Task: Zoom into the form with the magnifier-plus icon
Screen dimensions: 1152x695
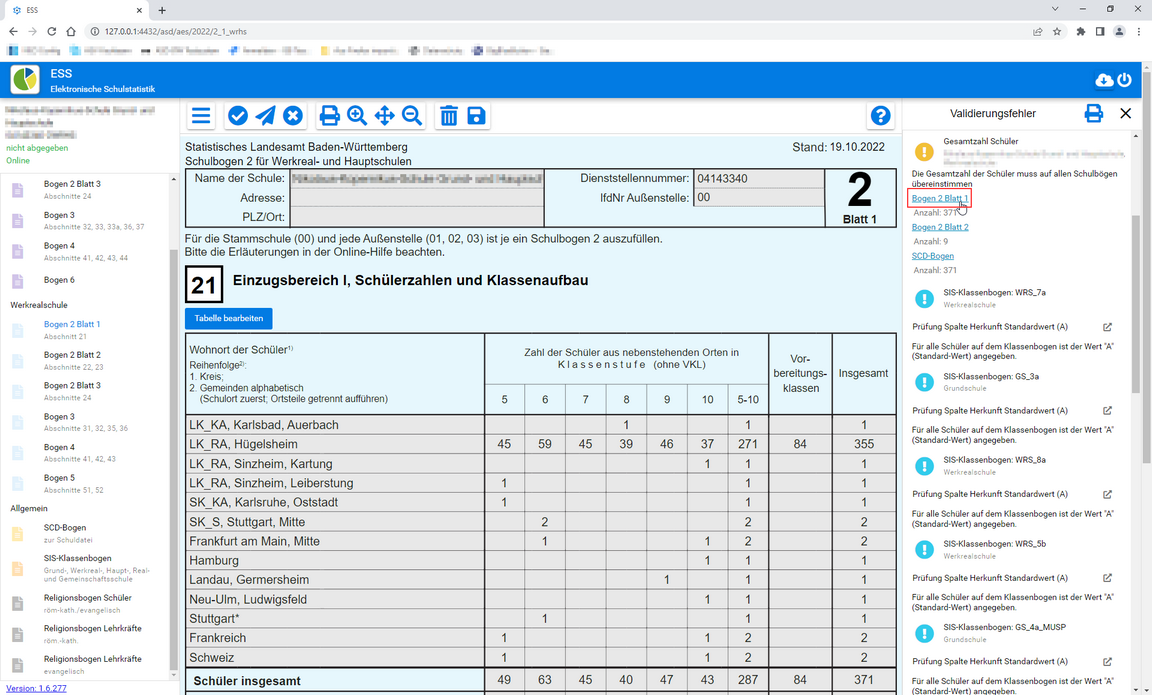Action: coord(356,115)
